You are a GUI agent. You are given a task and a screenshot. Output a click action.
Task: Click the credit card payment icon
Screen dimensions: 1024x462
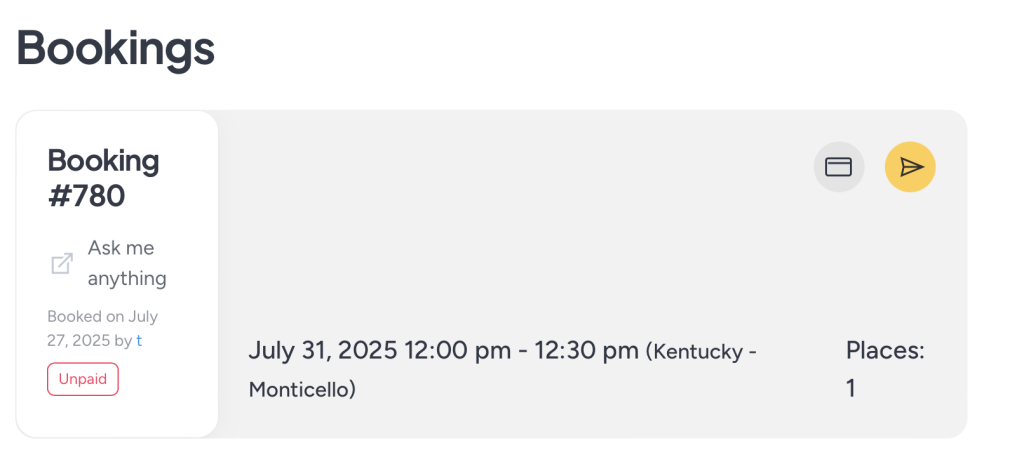tap(838, 167)
